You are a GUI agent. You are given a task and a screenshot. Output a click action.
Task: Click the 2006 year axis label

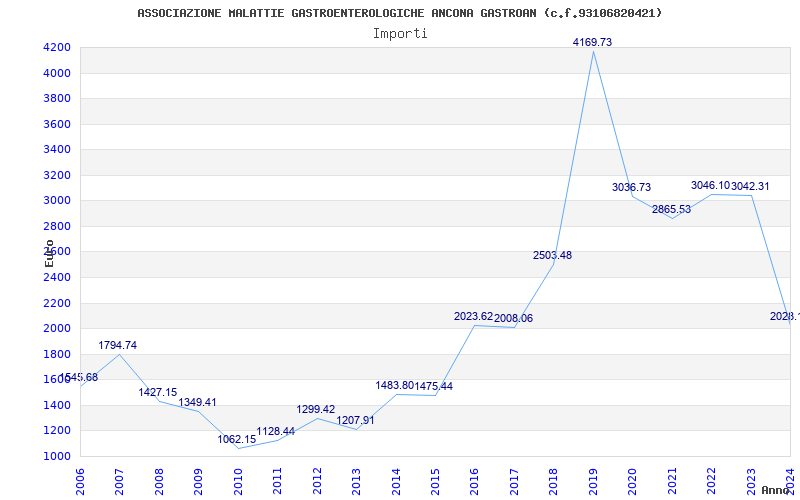[x=80, y=482]
